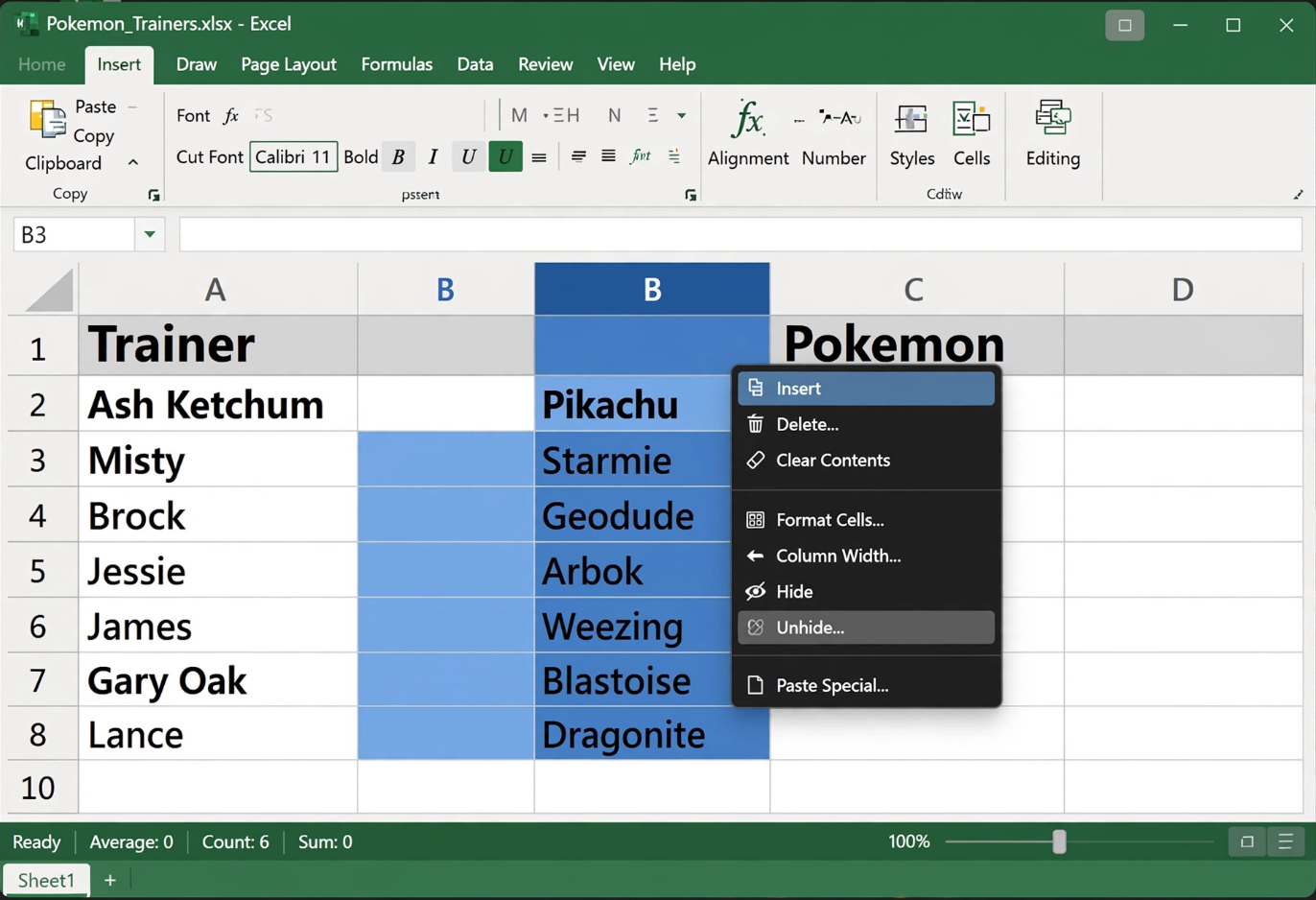
Task: Collapse the ribbon with the corner arrow
Action: (1298, 195)
